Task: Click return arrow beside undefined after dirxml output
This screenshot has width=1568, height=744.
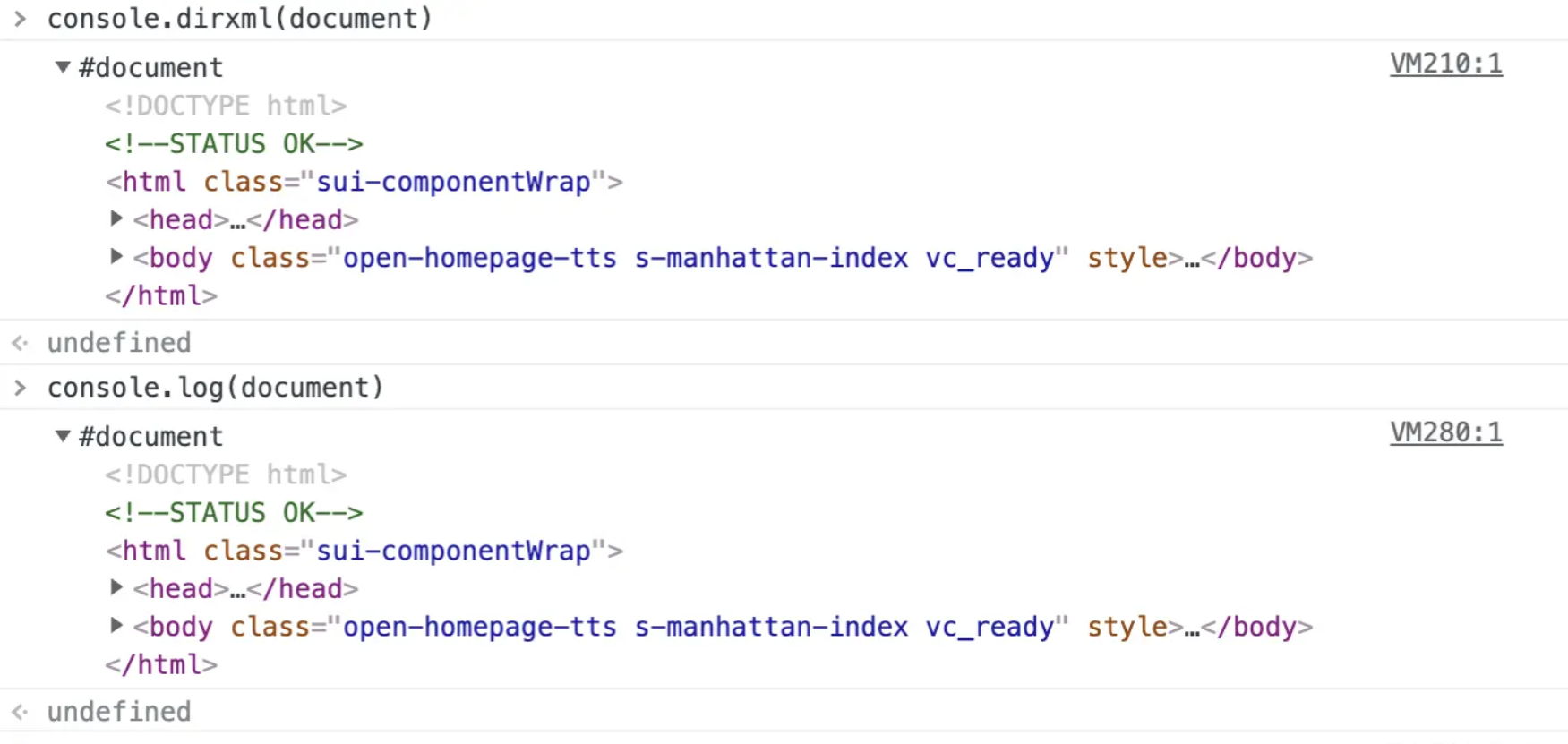Action: [21, 343]
